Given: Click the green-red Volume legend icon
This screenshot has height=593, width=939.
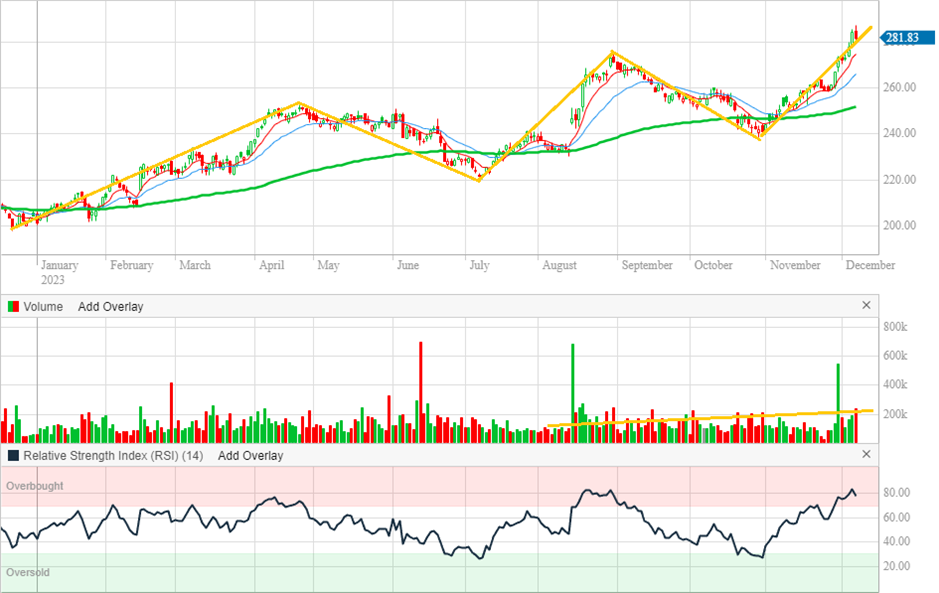Looking at the screenshot, I should tap(13, 307).
